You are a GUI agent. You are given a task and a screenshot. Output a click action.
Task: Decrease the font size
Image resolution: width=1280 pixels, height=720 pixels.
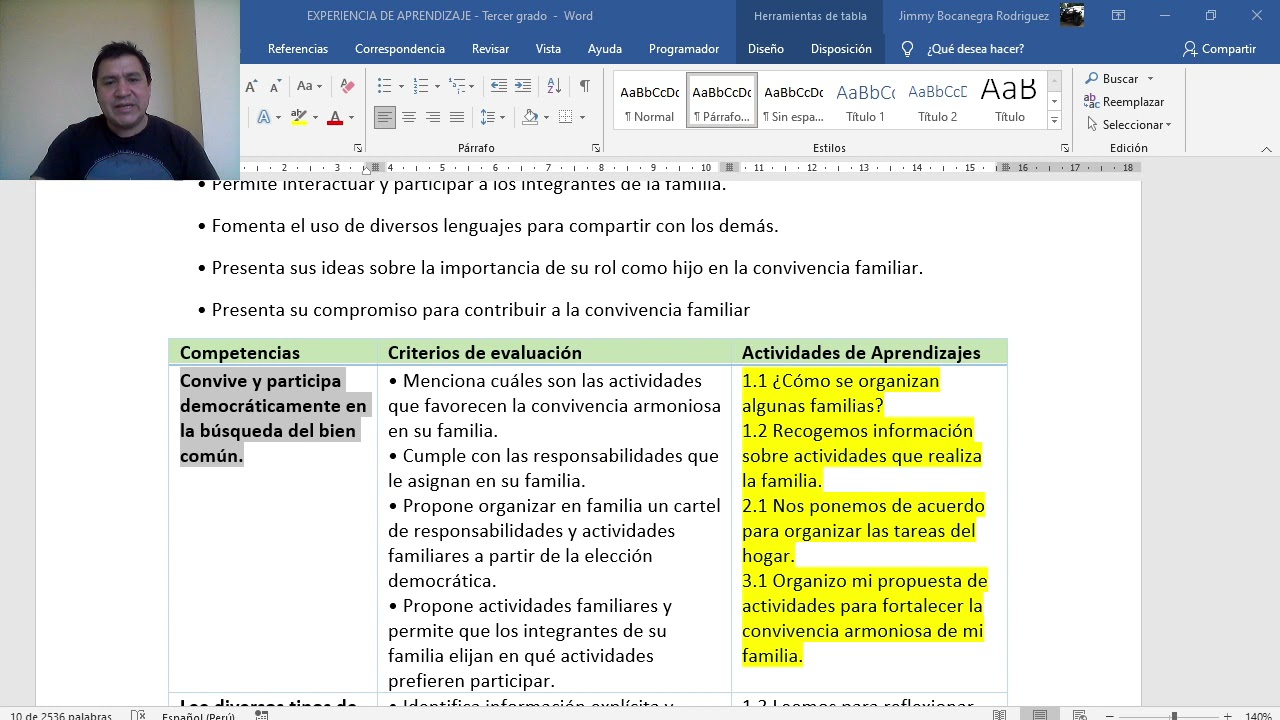click(x=275, y=86)
